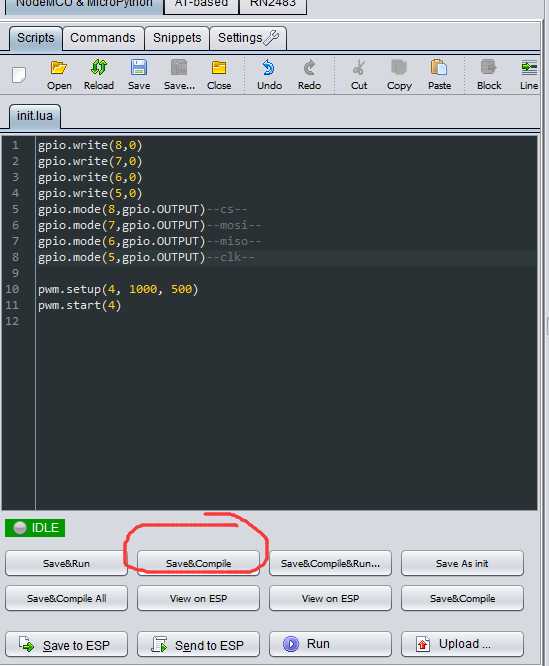Screen dimensions: 549x666
Task: Click the pwm.setup(4, 1000, 500) line
Action: coord(118,289)
